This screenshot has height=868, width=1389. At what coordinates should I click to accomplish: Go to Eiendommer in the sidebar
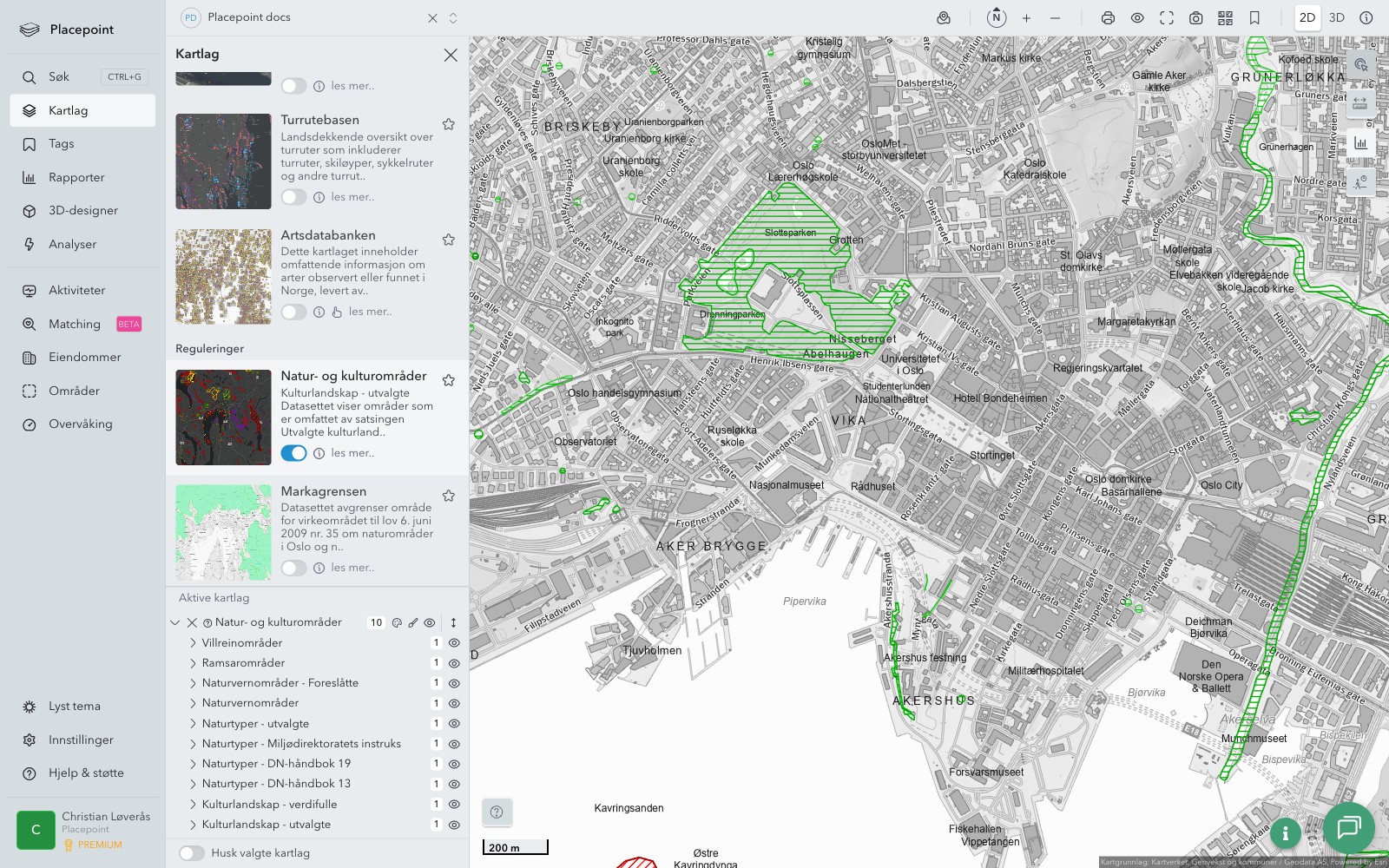84,358
